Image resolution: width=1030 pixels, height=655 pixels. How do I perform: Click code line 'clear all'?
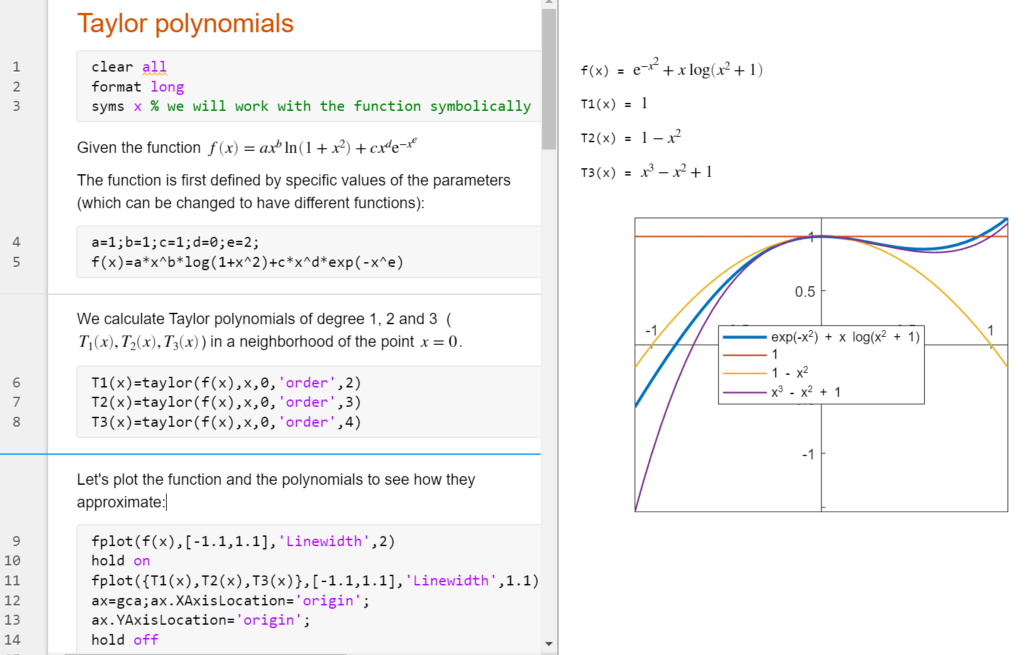[129, 67]
